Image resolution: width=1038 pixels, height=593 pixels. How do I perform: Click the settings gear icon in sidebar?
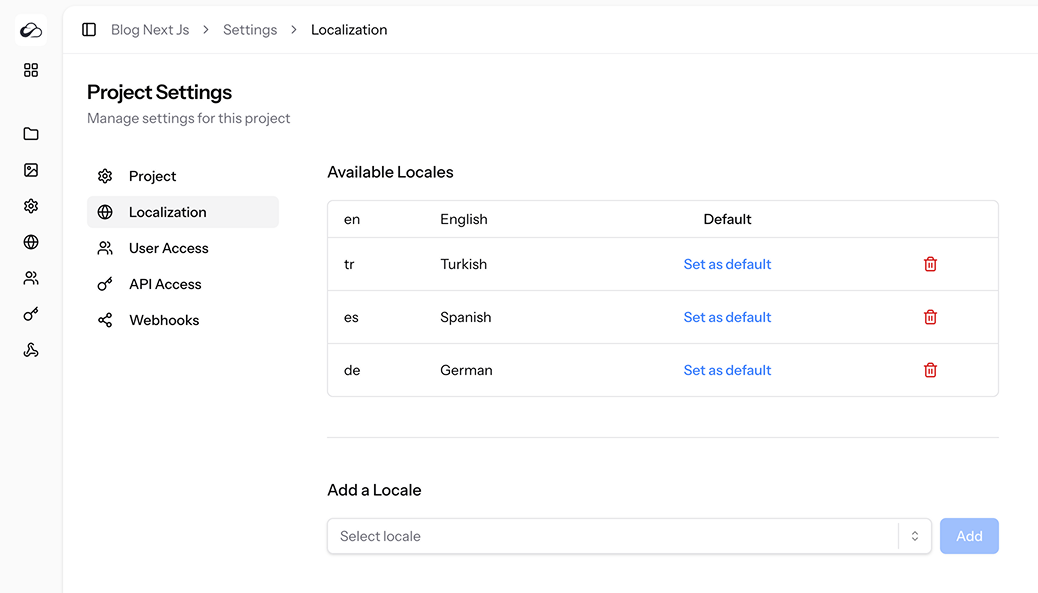(x=30, y=205)
